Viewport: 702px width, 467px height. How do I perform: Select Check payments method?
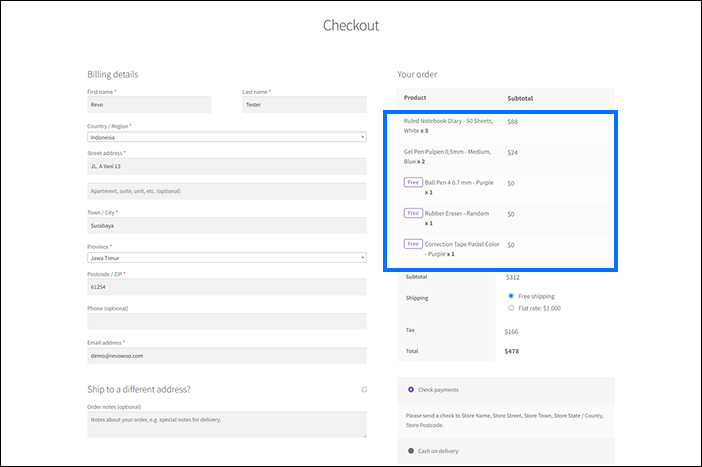coord(411,389)
